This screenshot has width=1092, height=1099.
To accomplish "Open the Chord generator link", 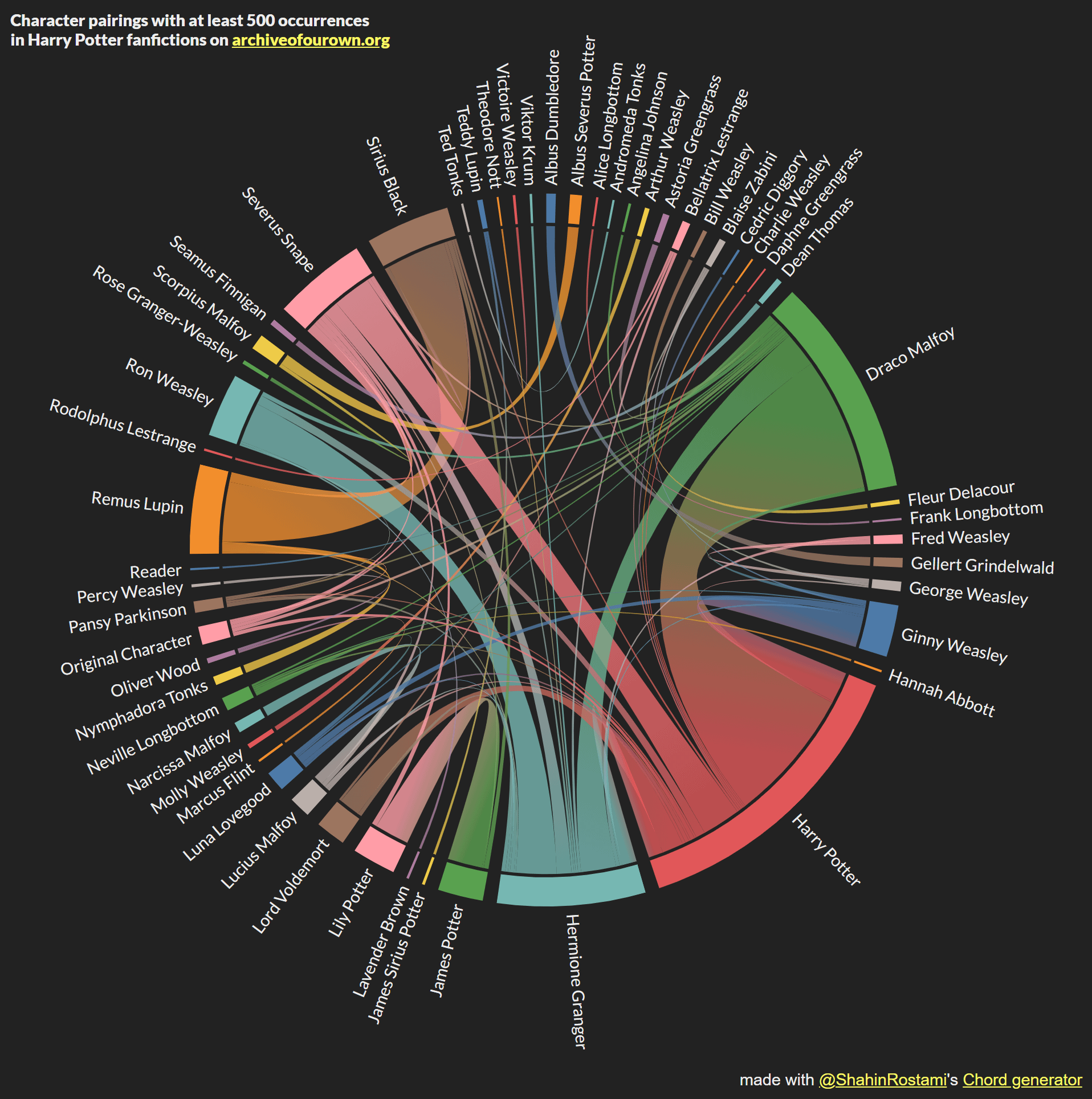I will point(1022,1080).
